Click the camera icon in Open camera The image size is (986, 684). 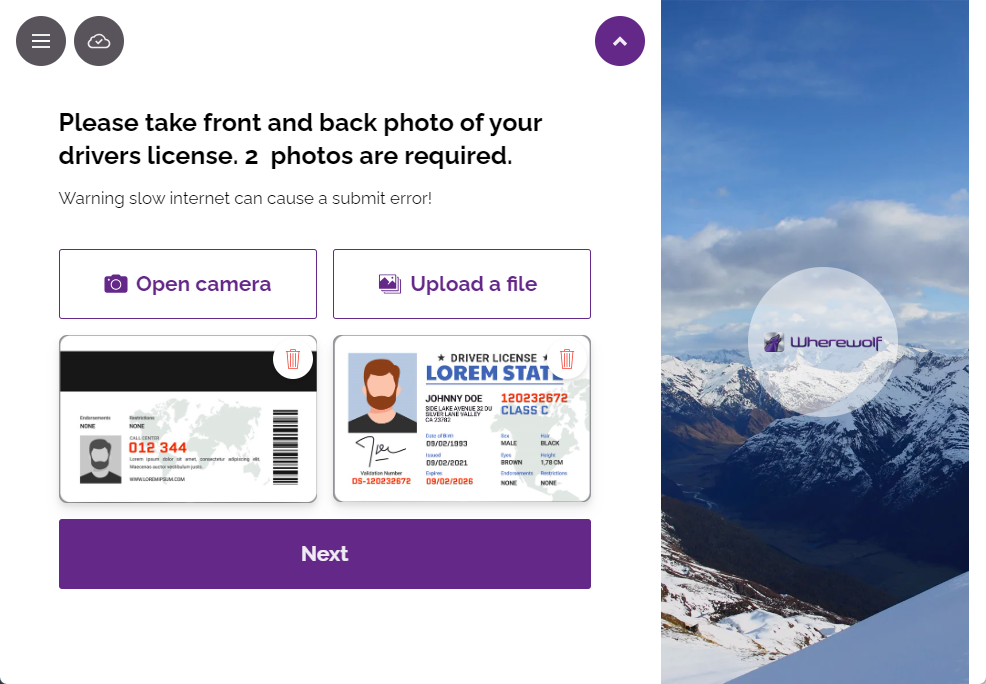click(116, 284)
